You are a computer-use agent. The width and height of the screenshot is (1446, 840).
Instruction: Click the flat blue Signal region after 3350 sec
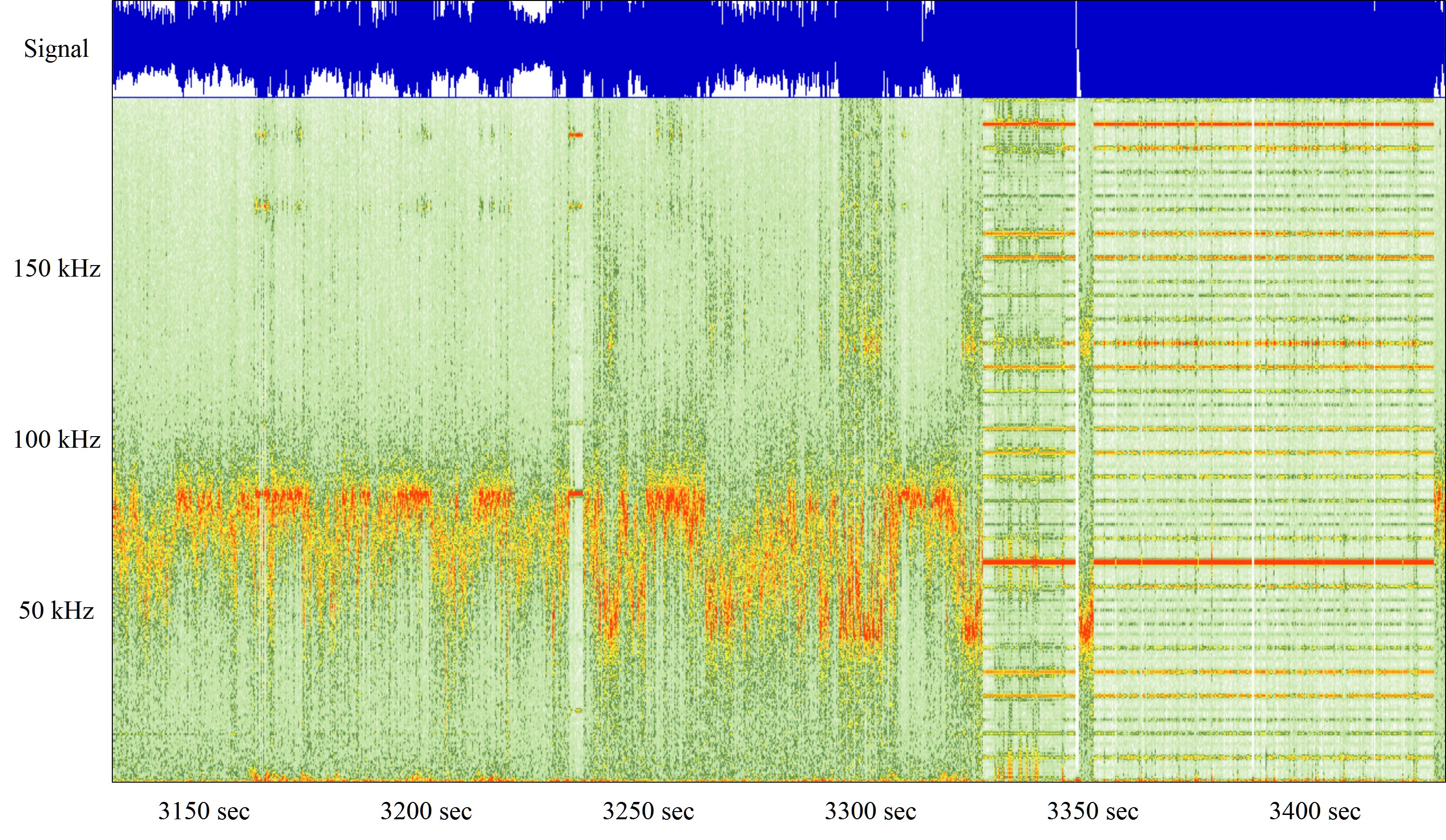pos(1262,49)
